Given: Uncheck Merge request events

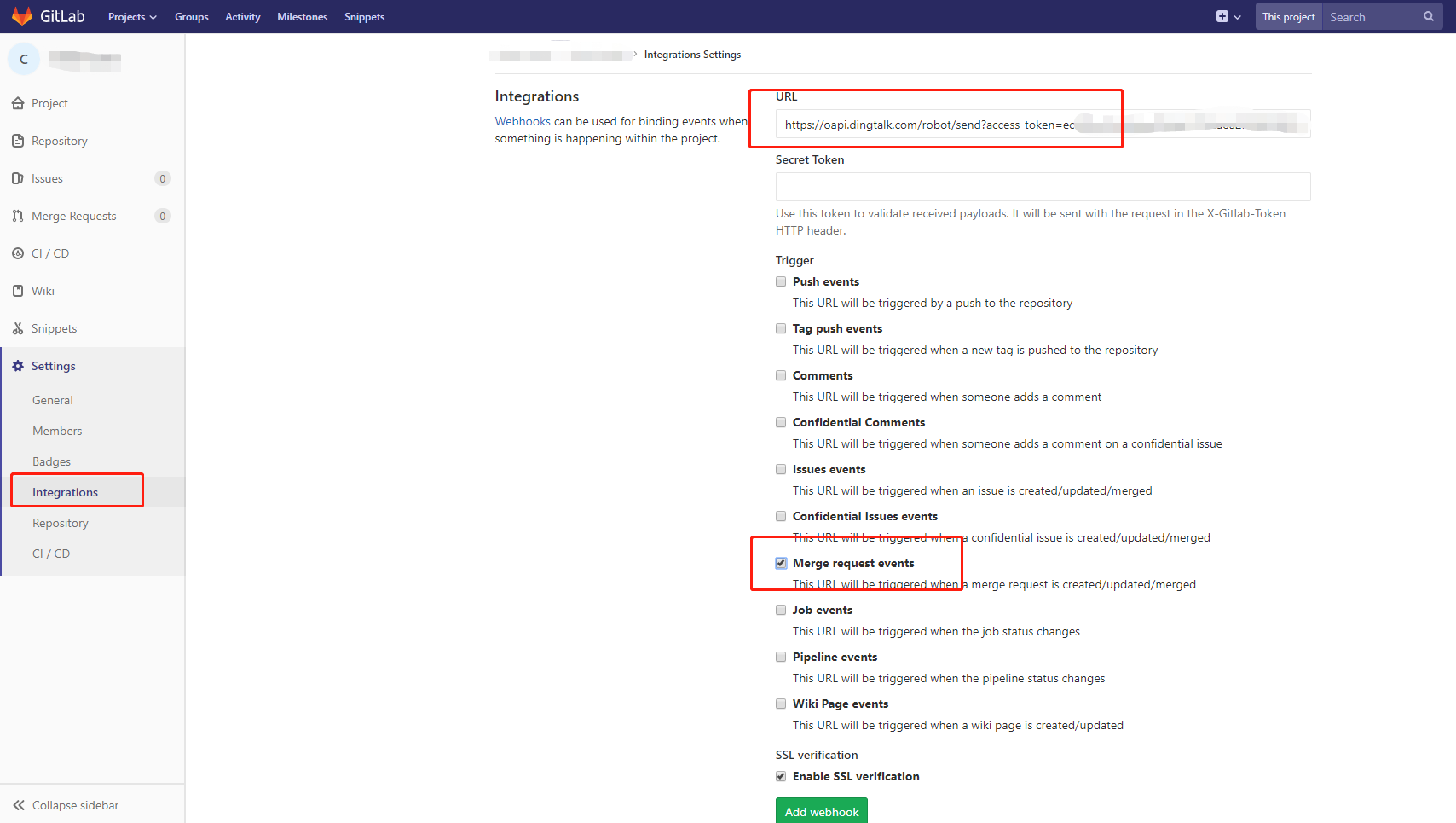Looking at the screenshot, I should (x=781, y=563).
